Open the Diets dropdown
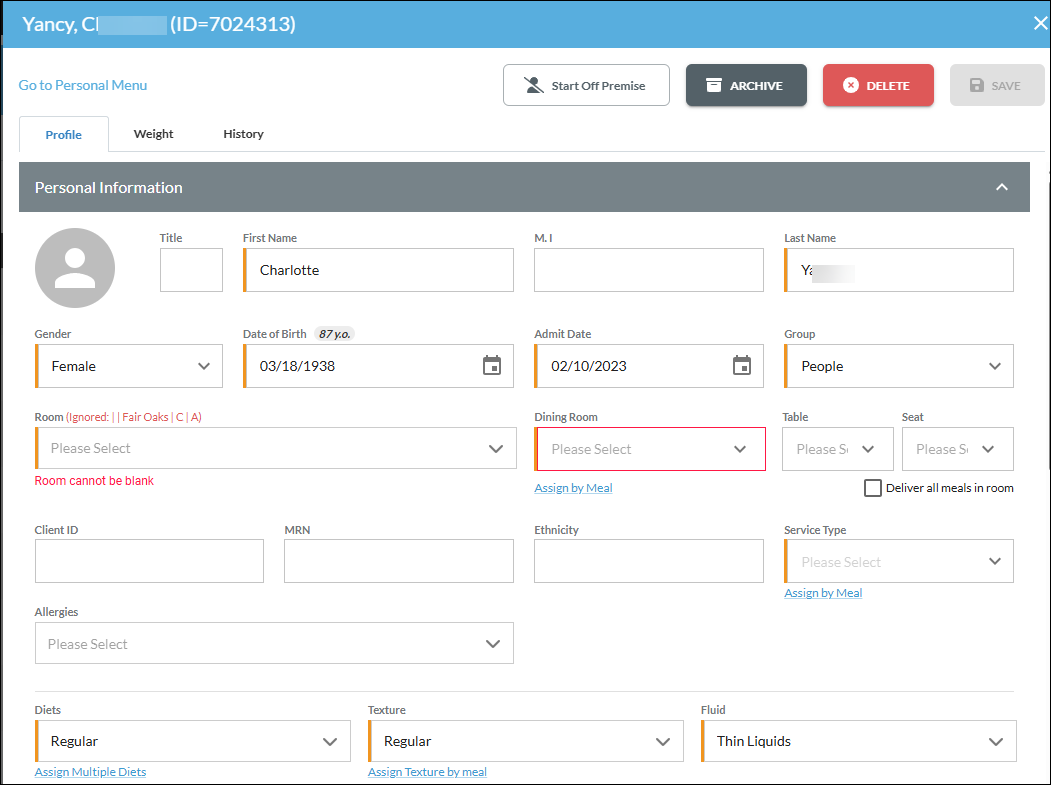Viewport: 1051px width, 785px height. 192,741
